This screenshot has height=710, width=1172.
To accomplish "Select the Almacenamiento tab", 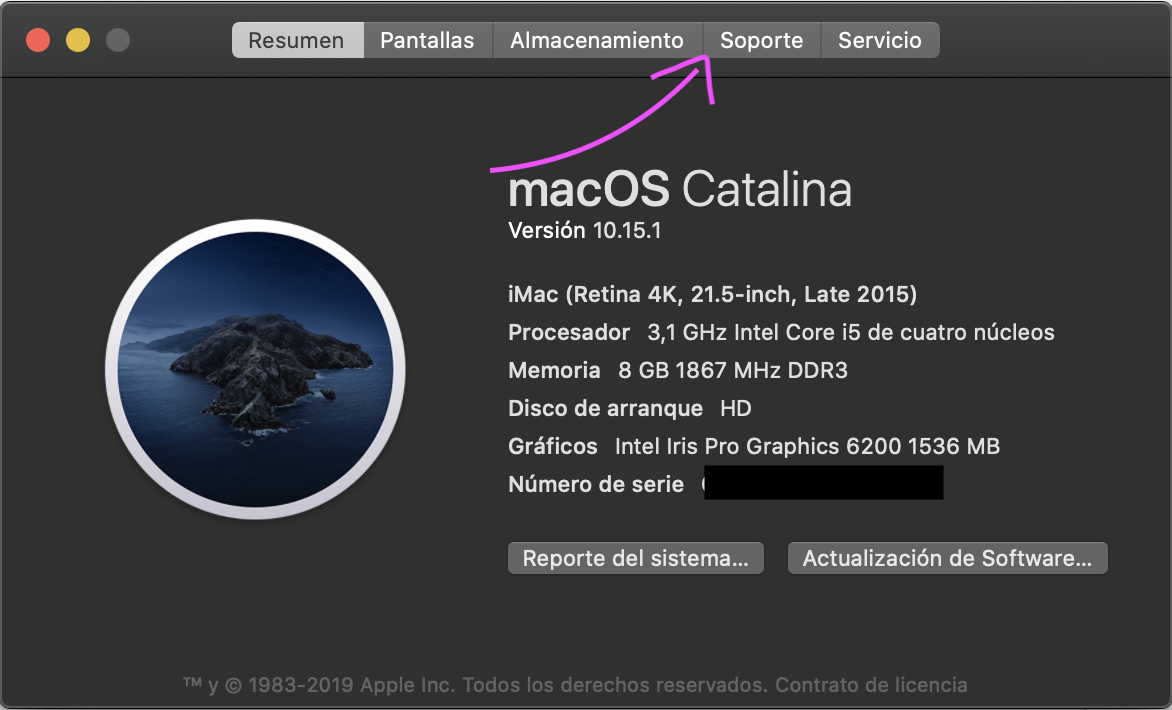I will click(x=597, y=41).
